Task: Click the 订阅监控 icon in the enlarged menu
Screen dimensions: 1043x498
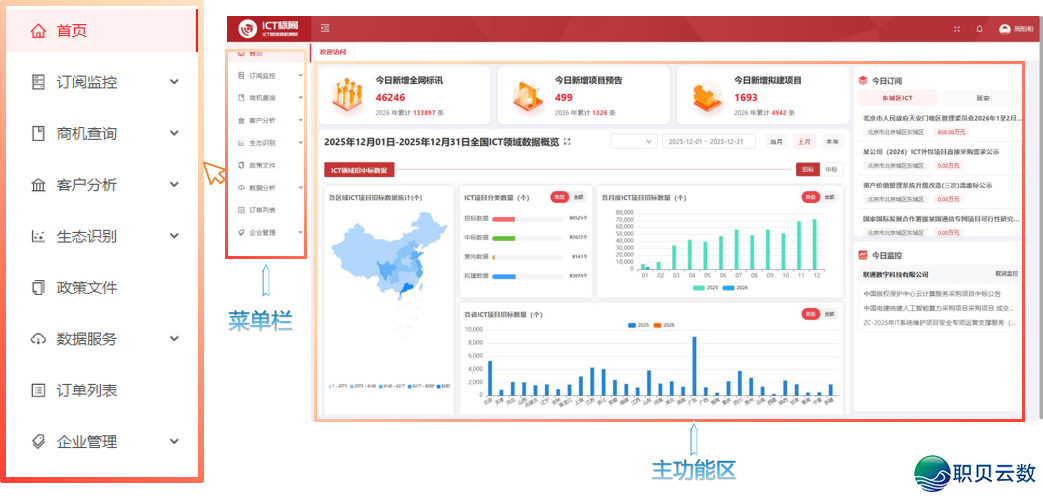Action: click(x=39, y=82)
